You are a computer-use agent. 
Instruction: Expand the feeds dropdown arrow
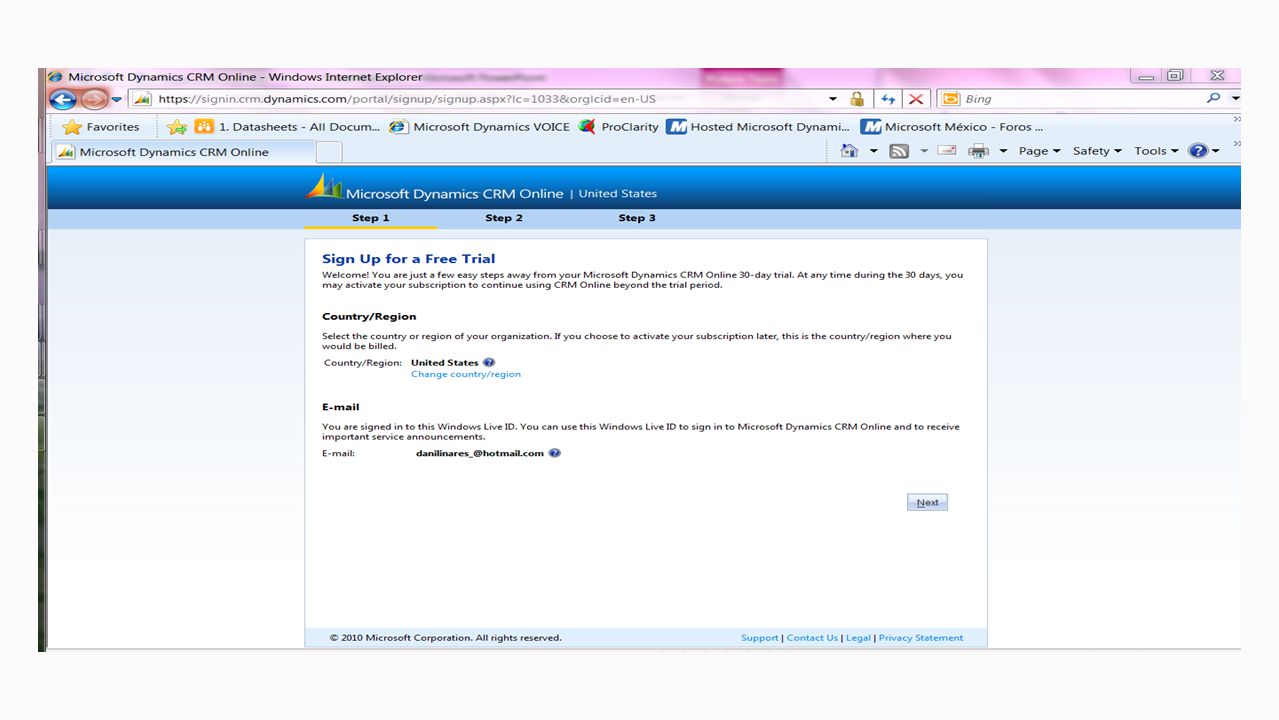924,151
